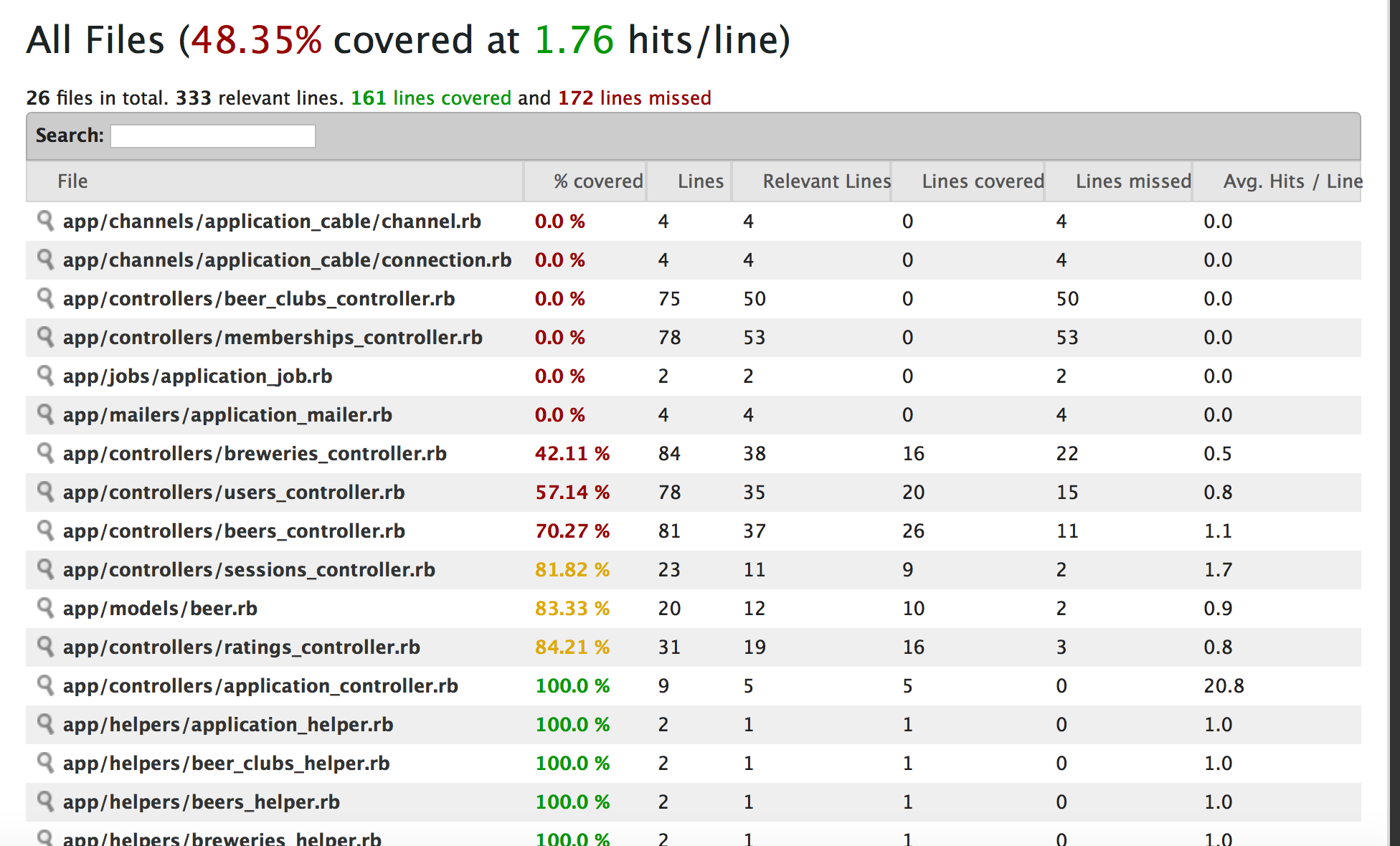The width and height of the screenshot is (1400, 846).
Task: Sort by % covered column header
Action: [x=597, y=181]
